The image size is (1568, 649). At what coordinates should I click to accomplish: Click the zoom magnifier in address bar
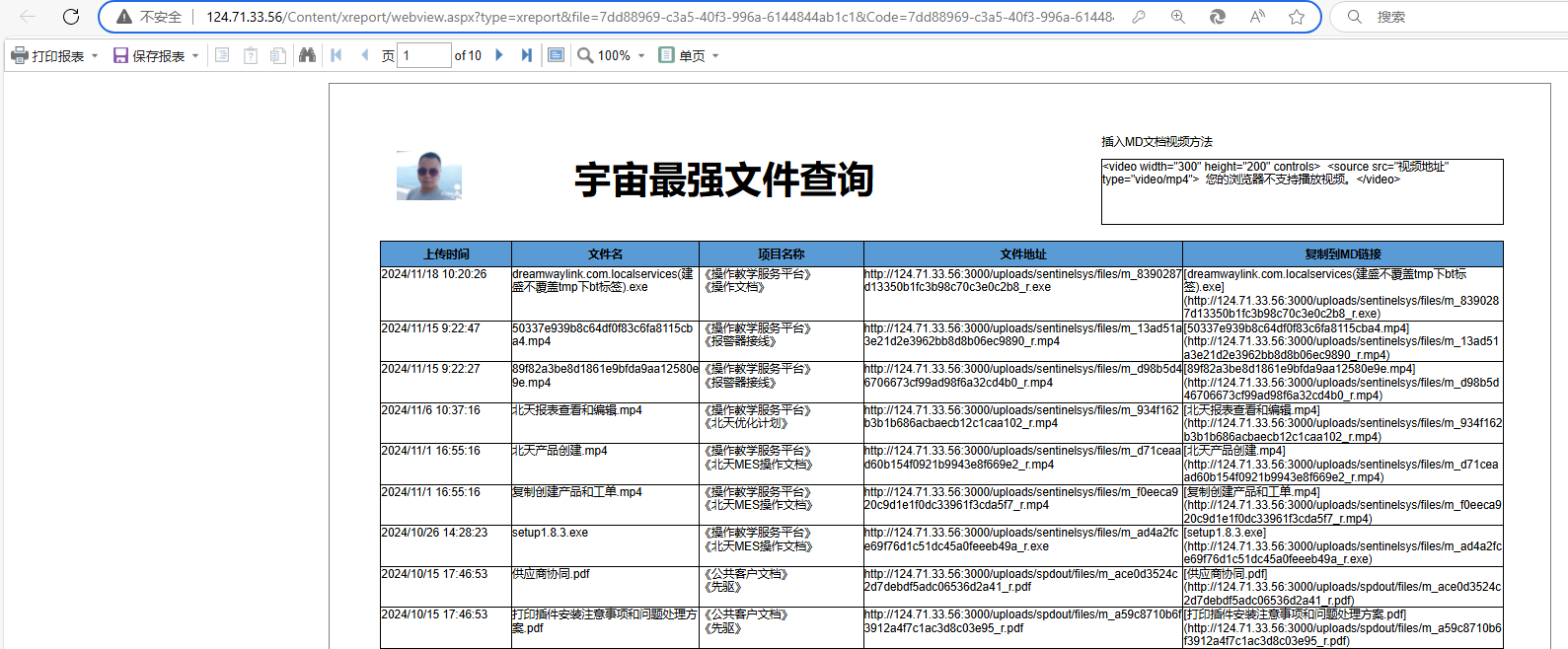[1178, 17]
